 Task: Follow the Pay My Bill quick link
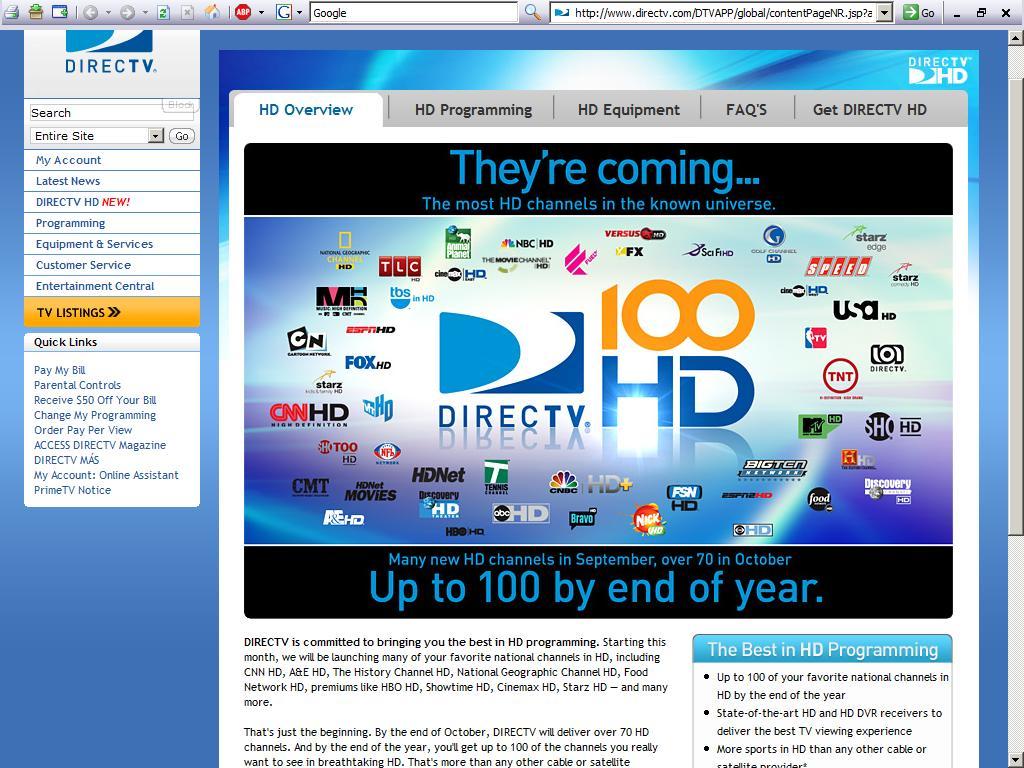click(59, 370)
